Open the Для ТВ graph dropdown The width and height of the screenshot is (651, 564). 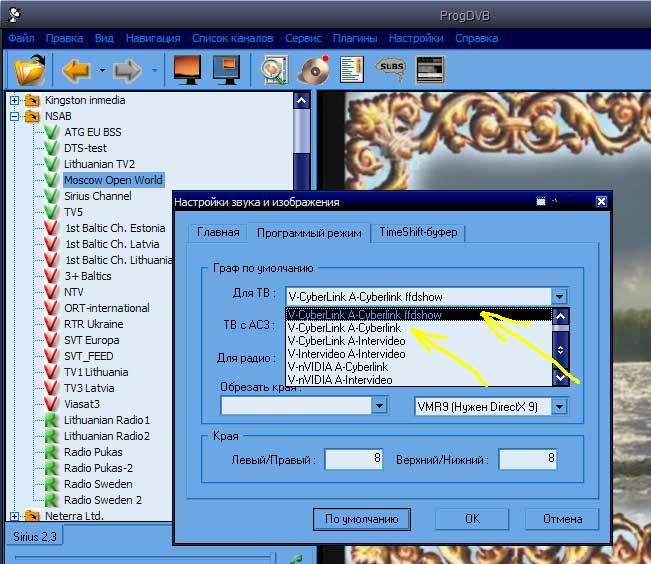click(x=559, y=297)
